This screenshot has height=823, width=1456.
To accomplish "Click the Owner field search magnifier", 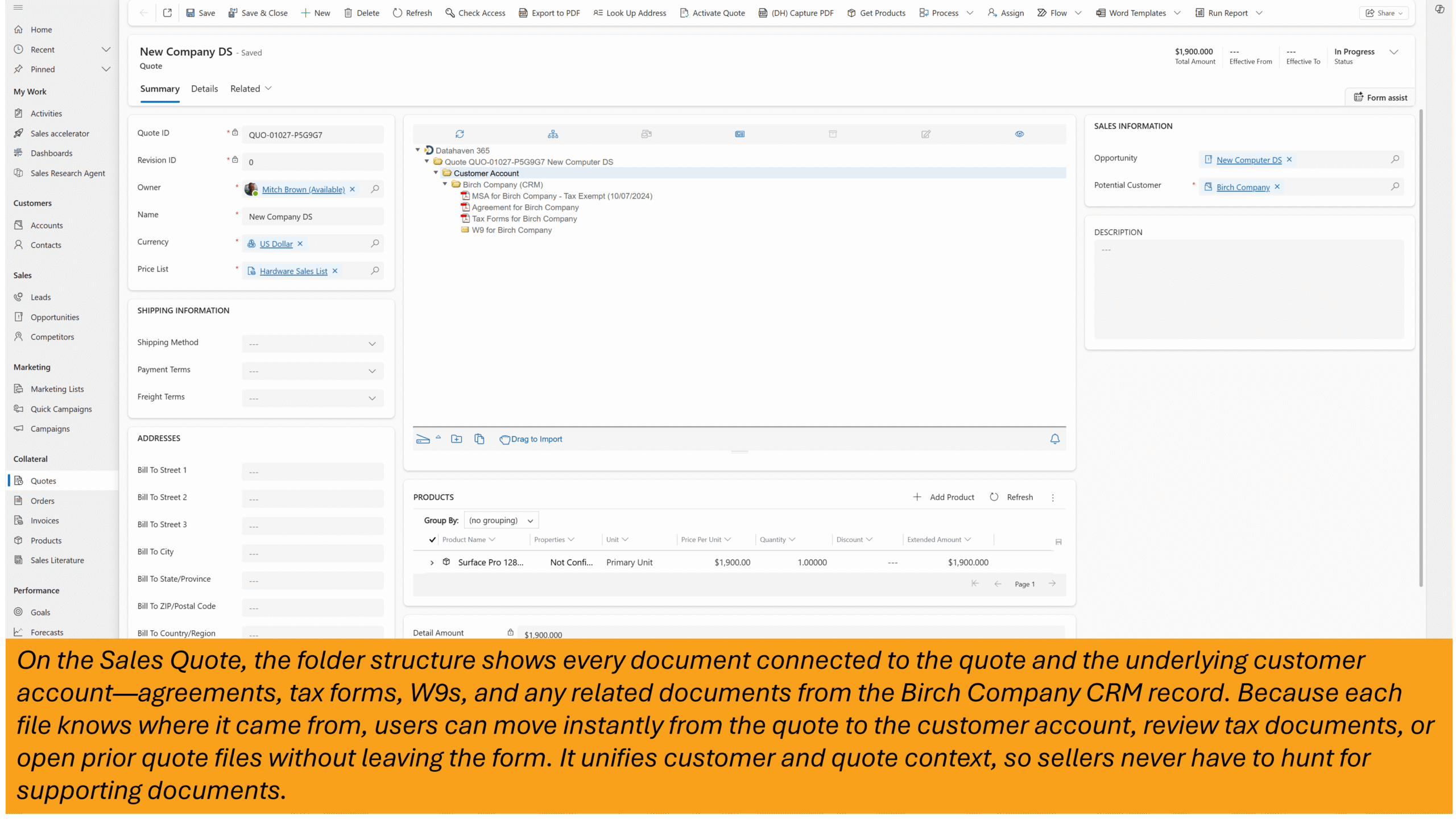I will click(x=375, y=189).
